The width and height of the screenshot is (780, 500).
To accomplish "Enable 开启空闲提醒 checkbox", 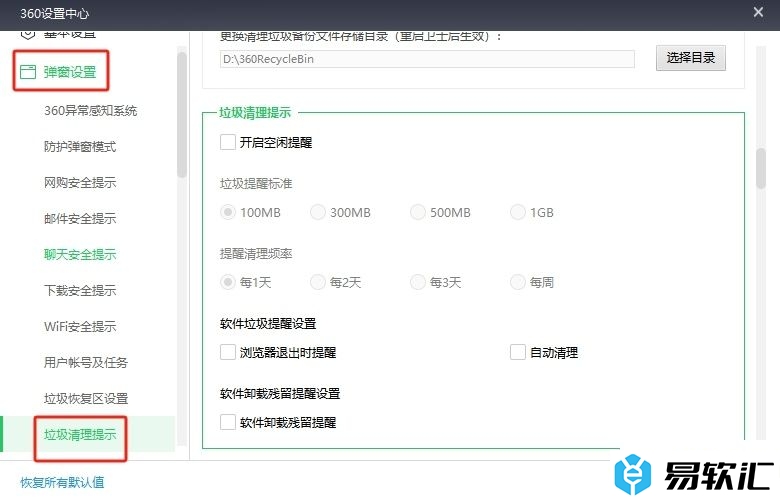I will pyautogui.click(x=228, y=142).
